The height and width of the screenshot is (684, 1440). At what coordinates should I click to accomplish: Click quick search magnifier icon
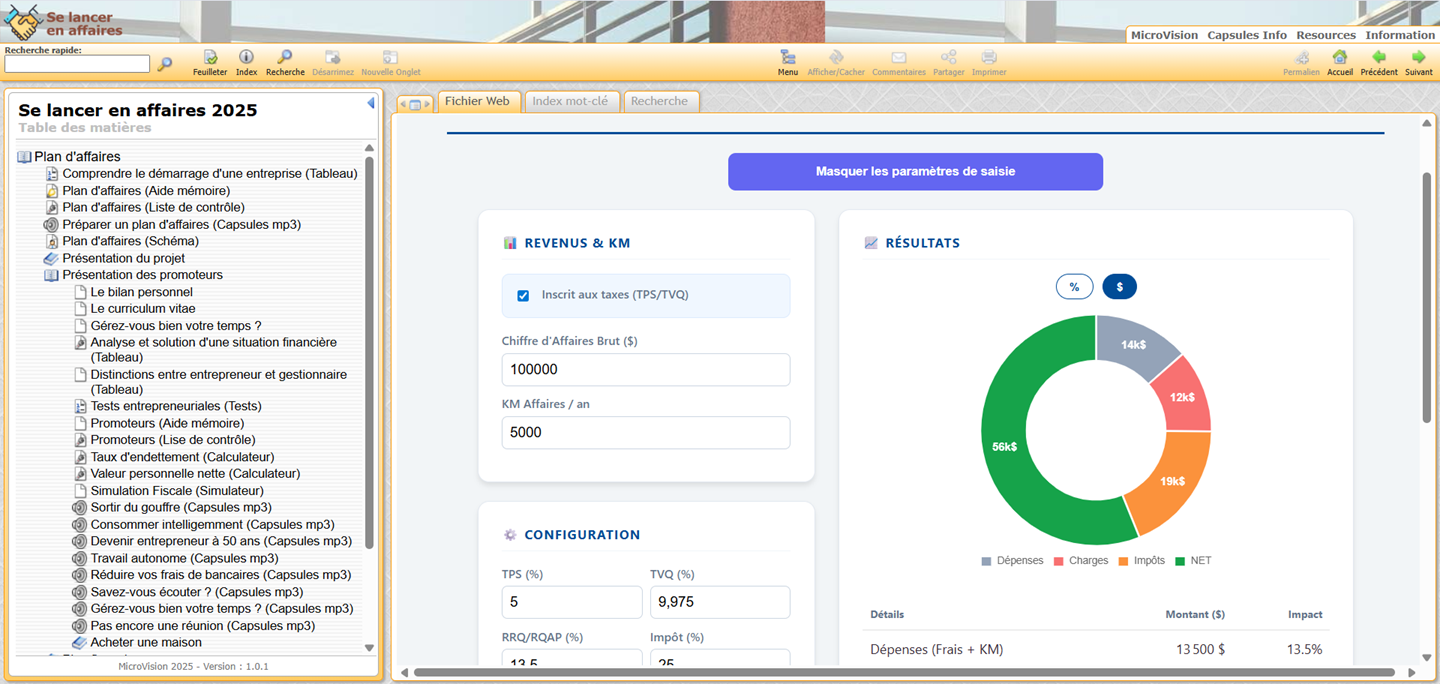pos(165,64)
